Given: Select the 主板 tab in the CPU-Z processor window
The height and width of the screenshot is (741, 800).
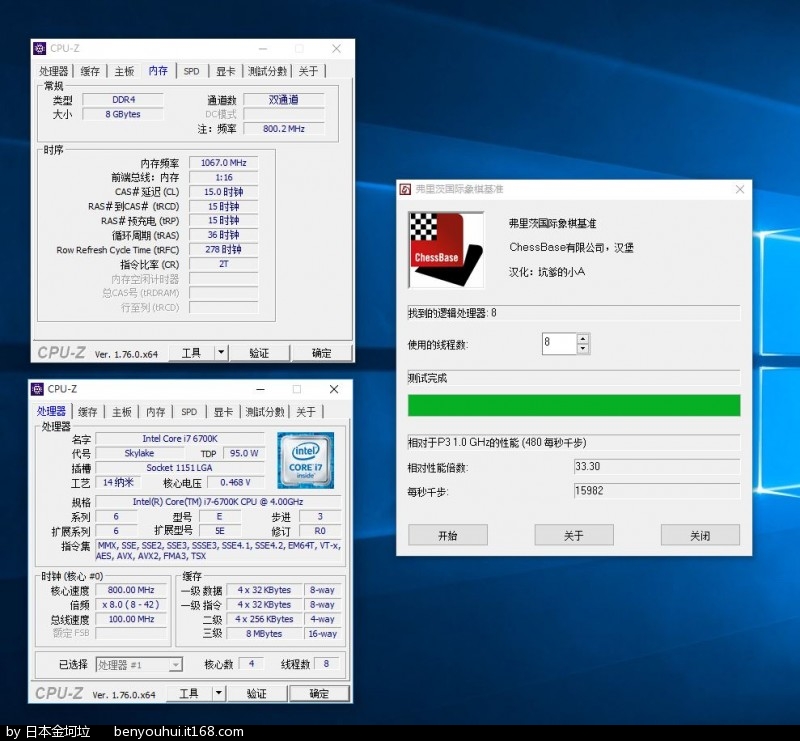Looking at the screenshot, I should [x=122, y=411].
